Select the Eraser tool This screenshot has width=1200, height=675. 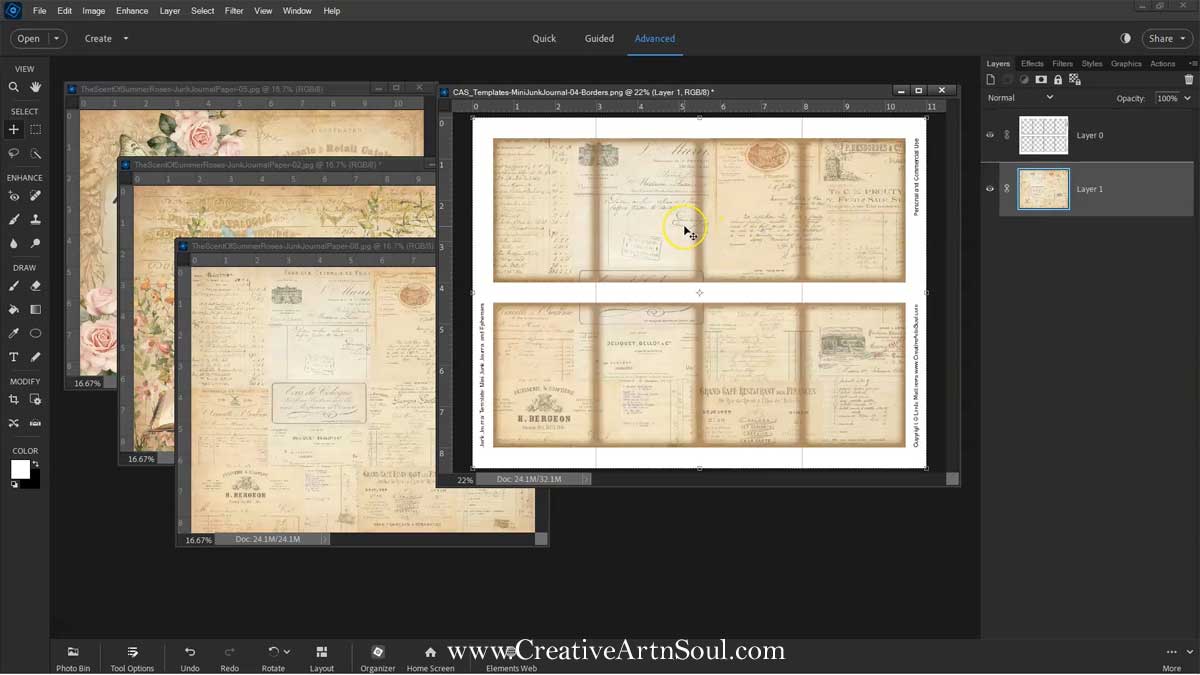[x=36, y=286]
